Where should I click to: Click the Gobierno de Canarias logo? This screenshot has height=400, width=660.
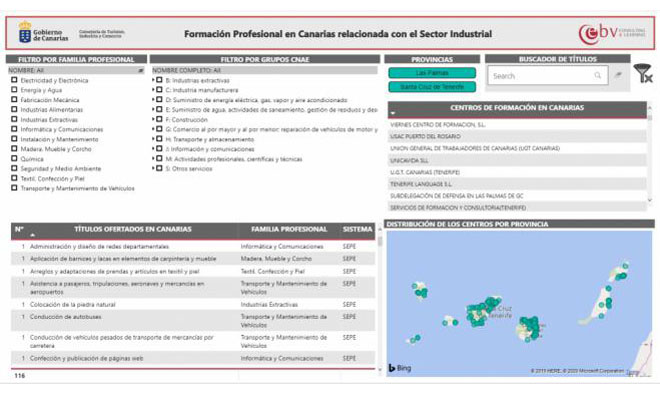(44, 33)
